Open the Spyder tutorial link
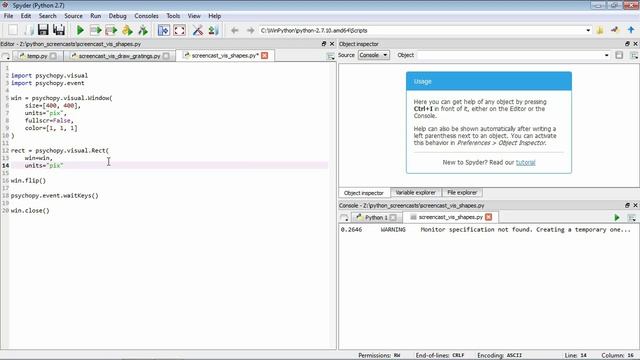Screen dimensions: 640x360 (x=525, y=162)
